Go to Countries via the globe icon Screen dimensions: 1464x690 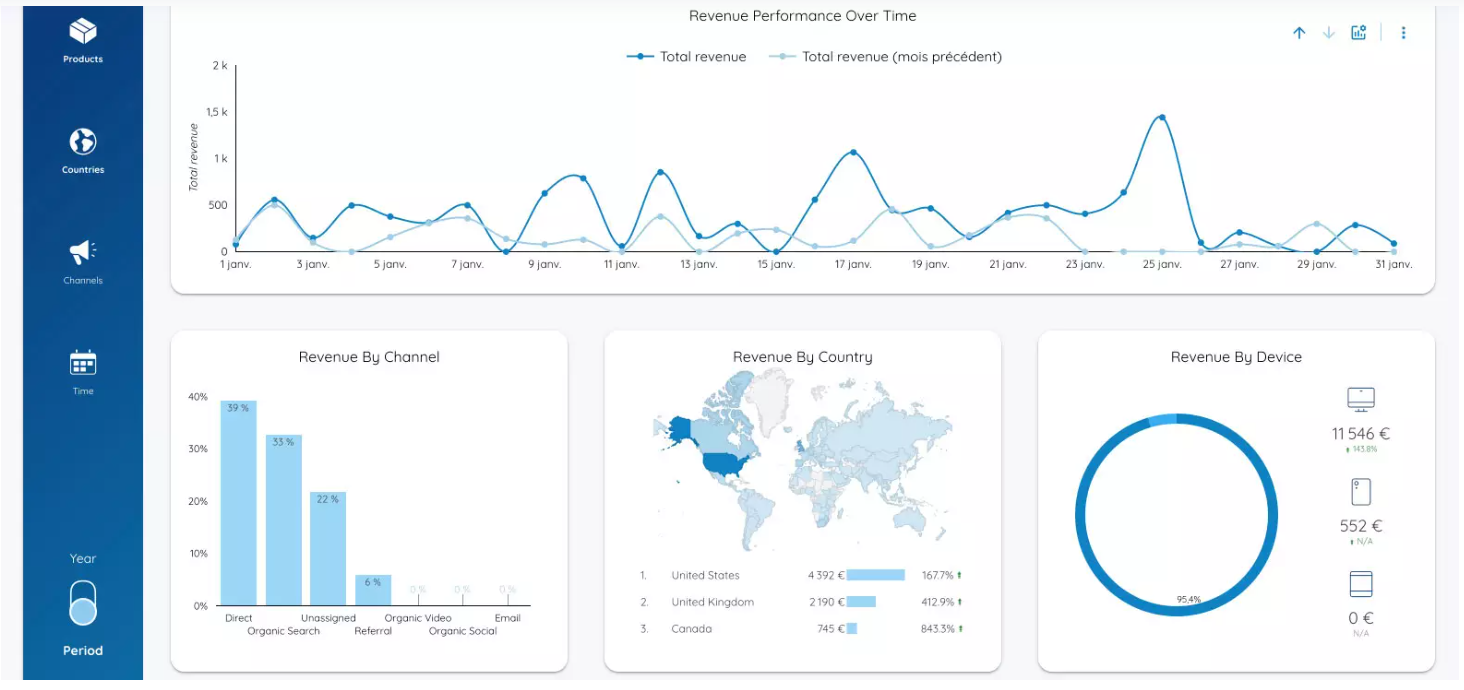83,141
